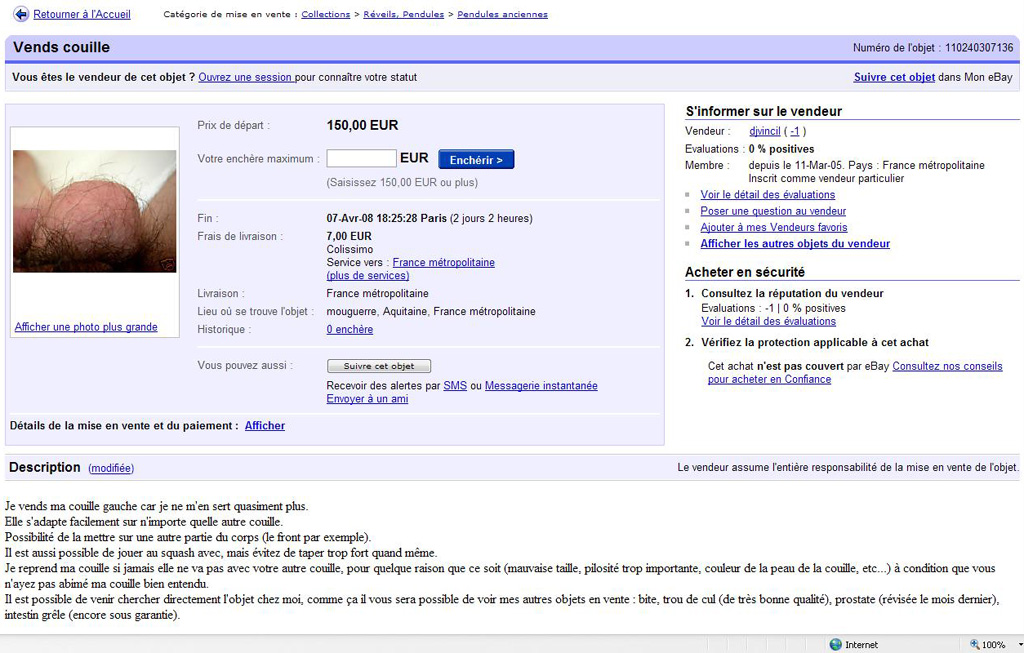
Task: Click the back arrow icon beside Accueil
Action: point(20,14)
